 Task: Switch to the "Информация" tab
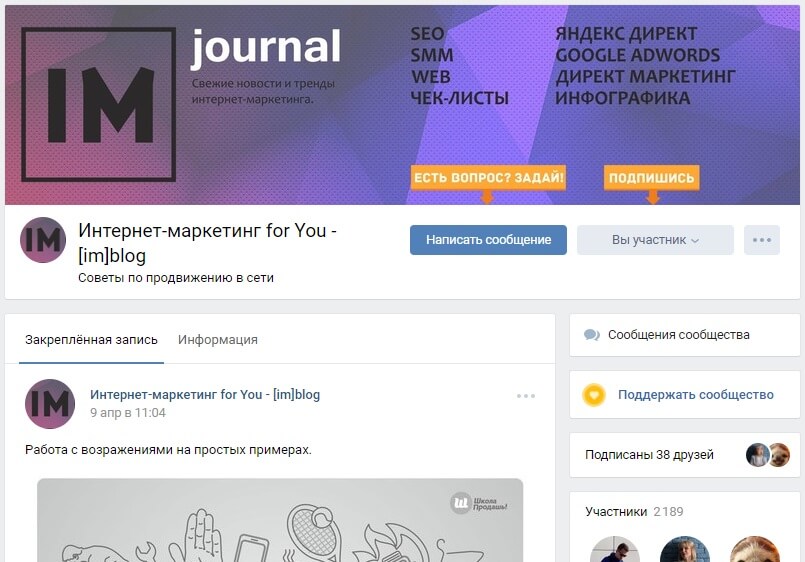(x=218, y=340)
